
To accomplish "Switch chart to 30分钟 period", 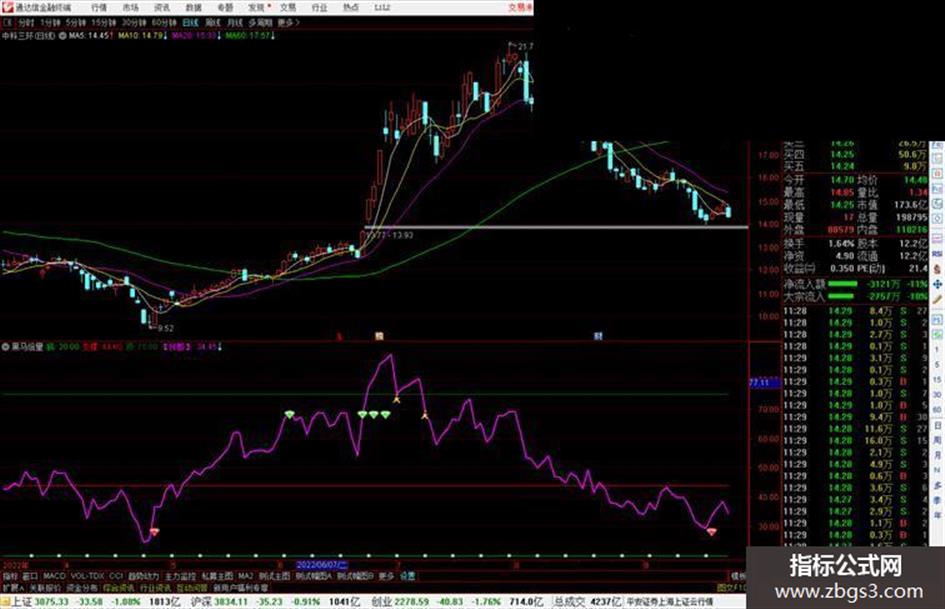I will pyautogui.click(x=134, y=22).
